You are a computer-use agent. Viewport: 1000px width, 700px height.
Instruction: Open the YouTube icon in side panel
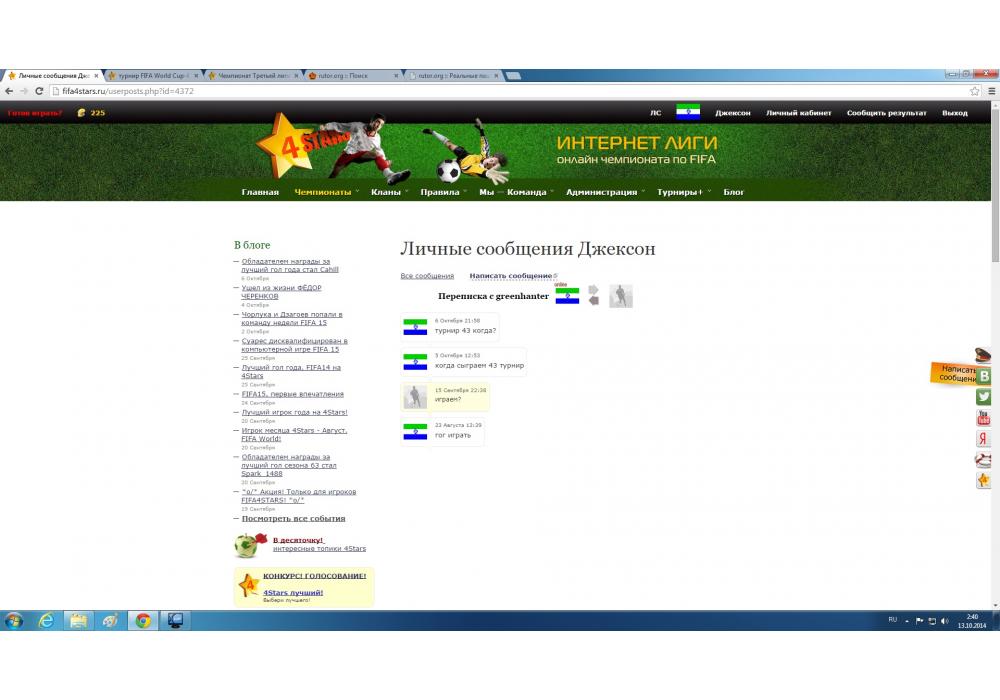click(984, 418)
